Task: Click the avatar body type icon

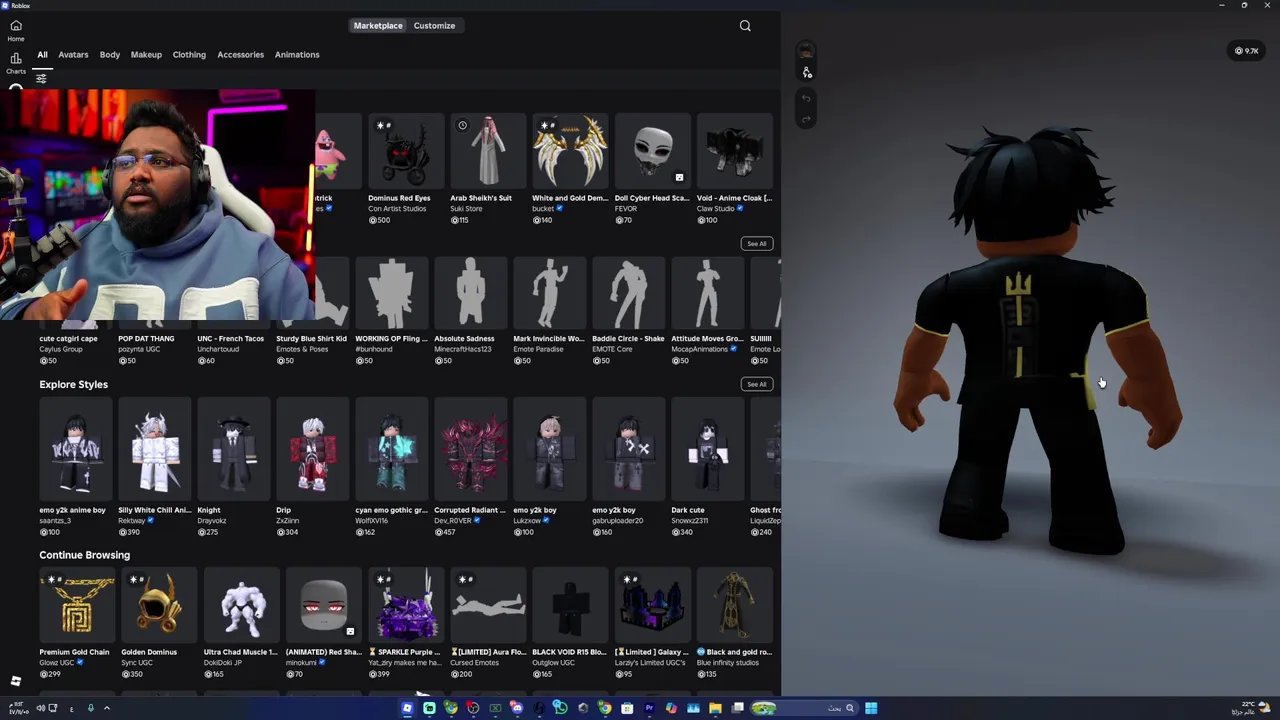Action: tap(807, 73)
